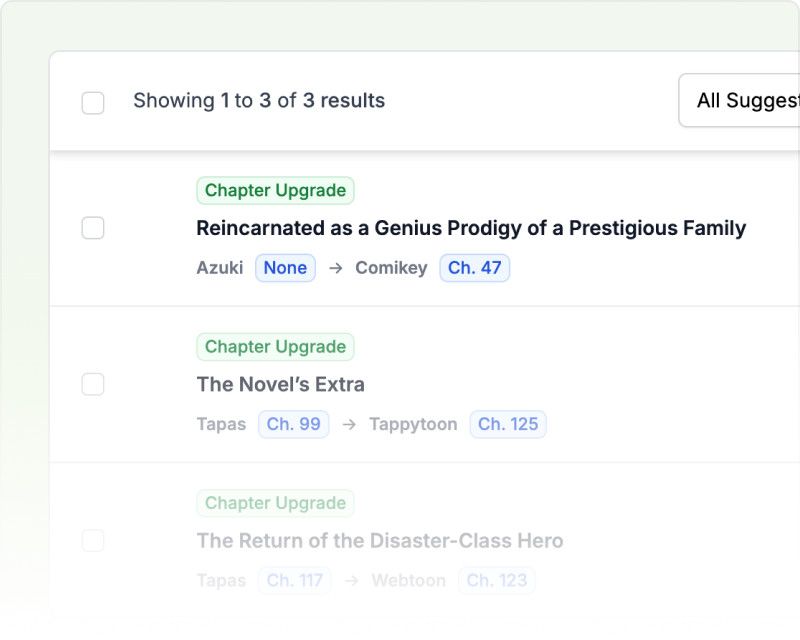800x640 pixels.
Task: Click the Ch. 117 Tapas badge
Action: click(294, 580)
